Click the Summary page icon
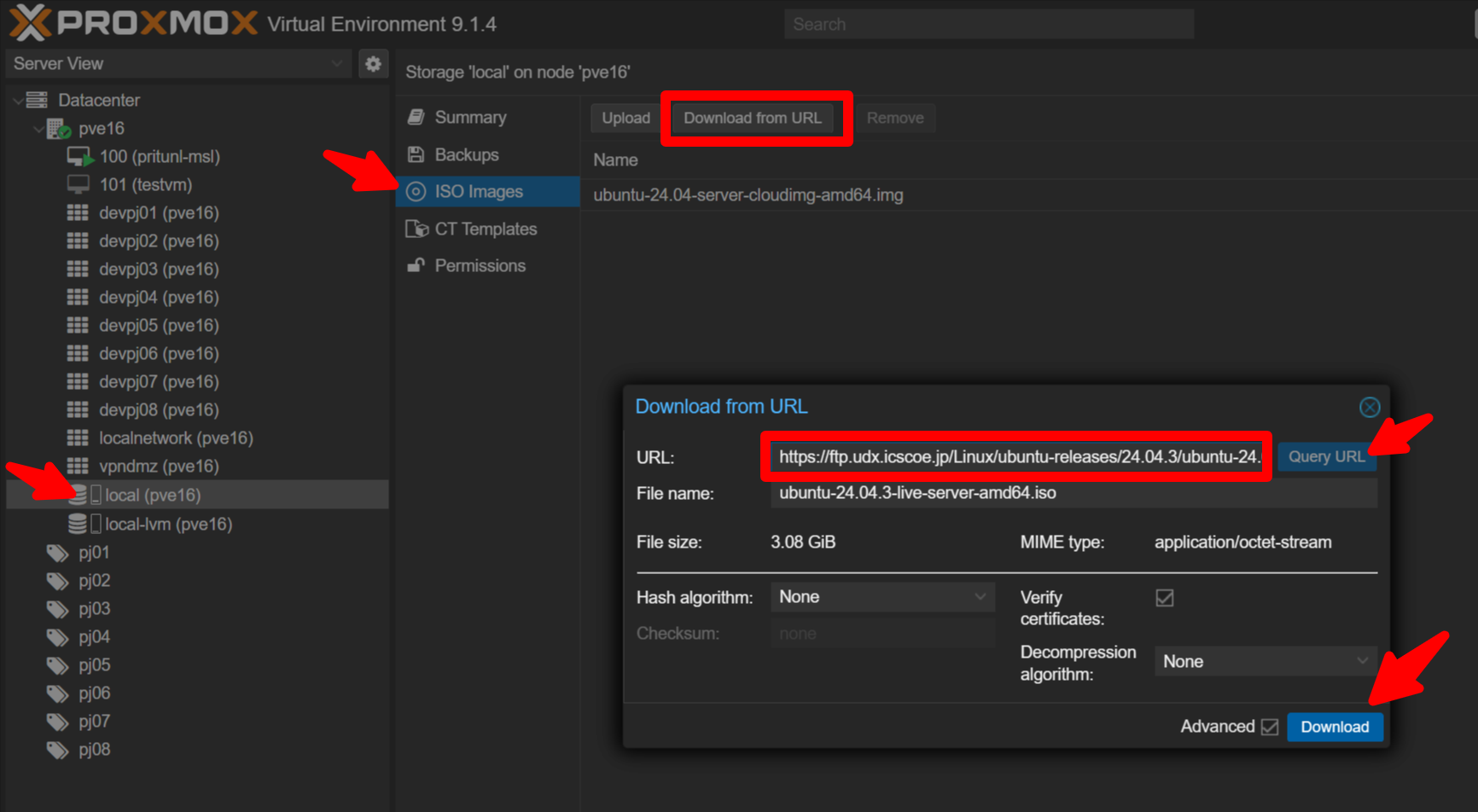Viewport: 1478px width, 812px height. point(416,117)
